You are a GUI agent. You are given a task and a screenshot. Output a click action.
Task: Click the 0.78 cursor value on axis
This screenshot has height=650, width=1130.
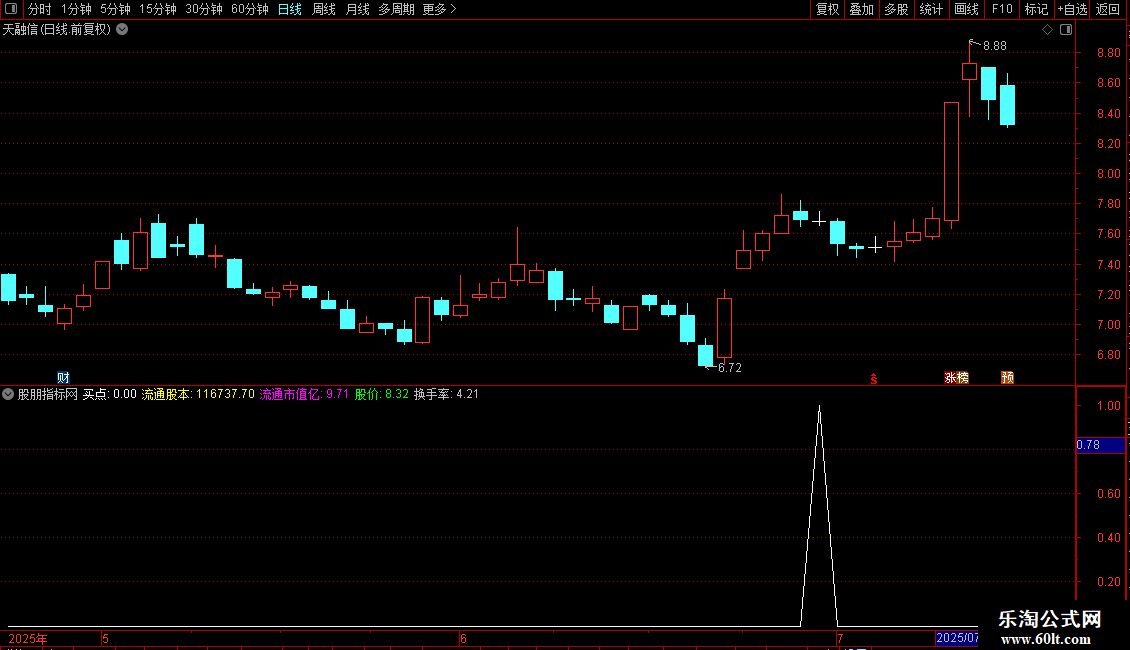[1100, 445]
